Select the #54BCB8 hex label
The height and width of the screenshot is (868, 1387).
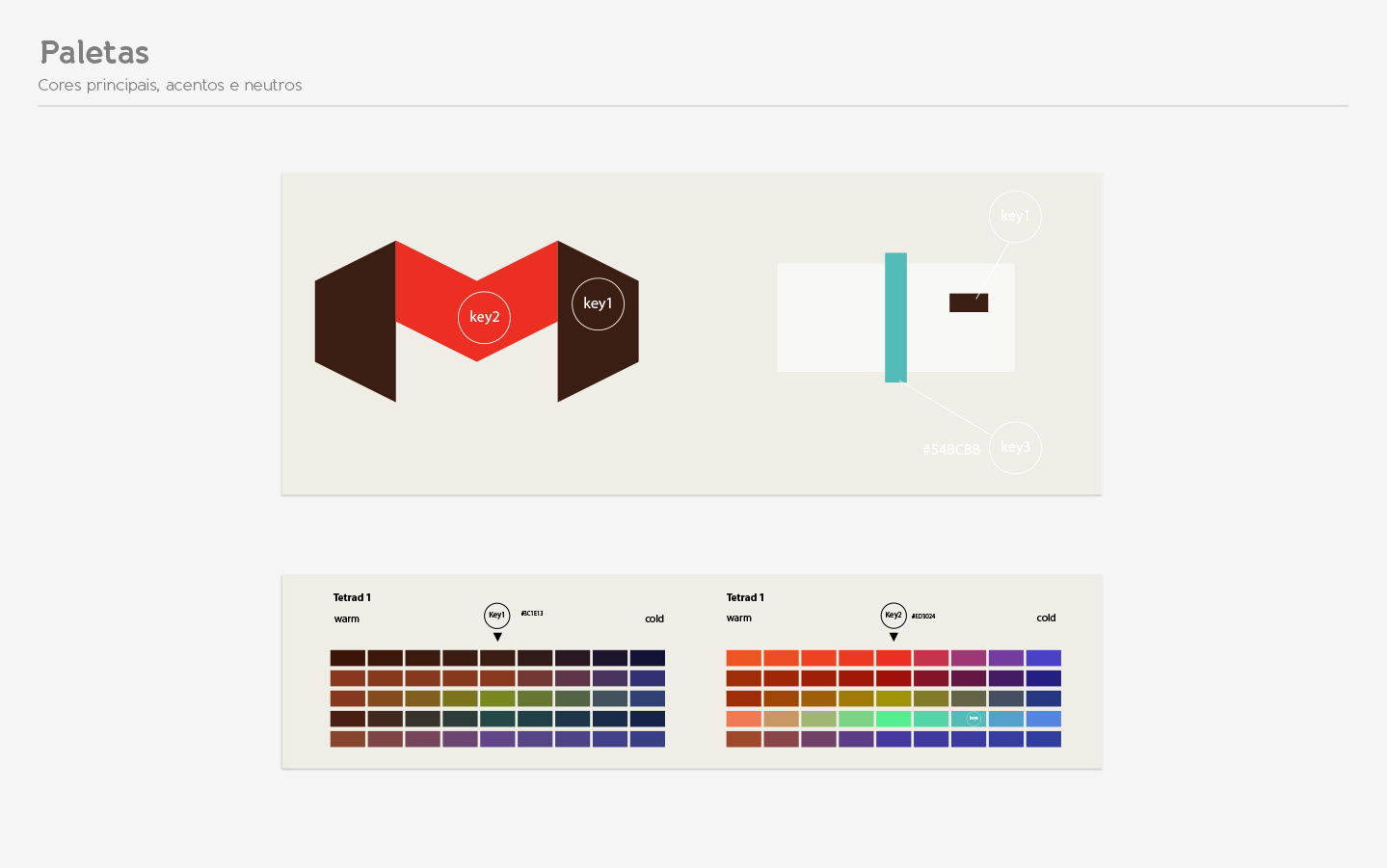950,450
